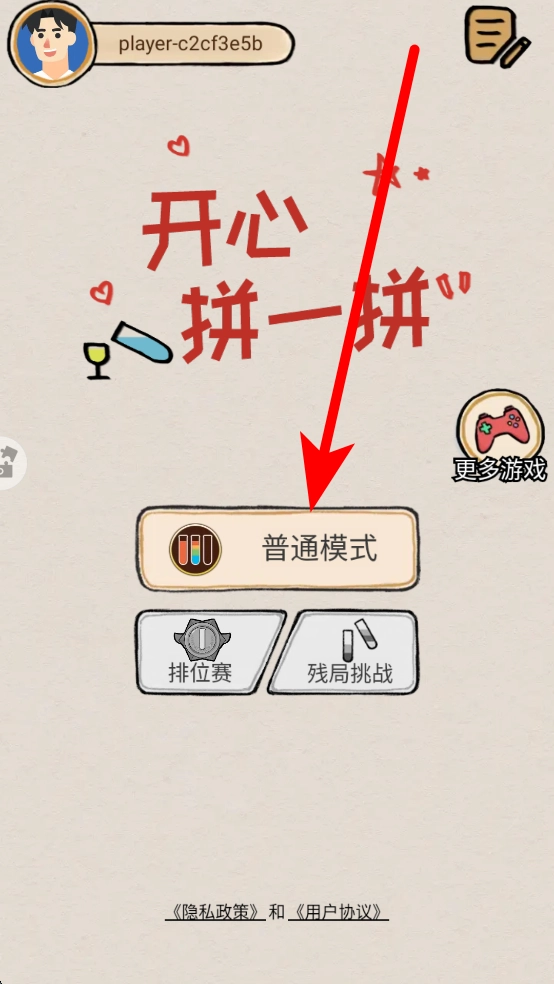
Task: Open the player avatar profile picture
Action: (51, 43)
